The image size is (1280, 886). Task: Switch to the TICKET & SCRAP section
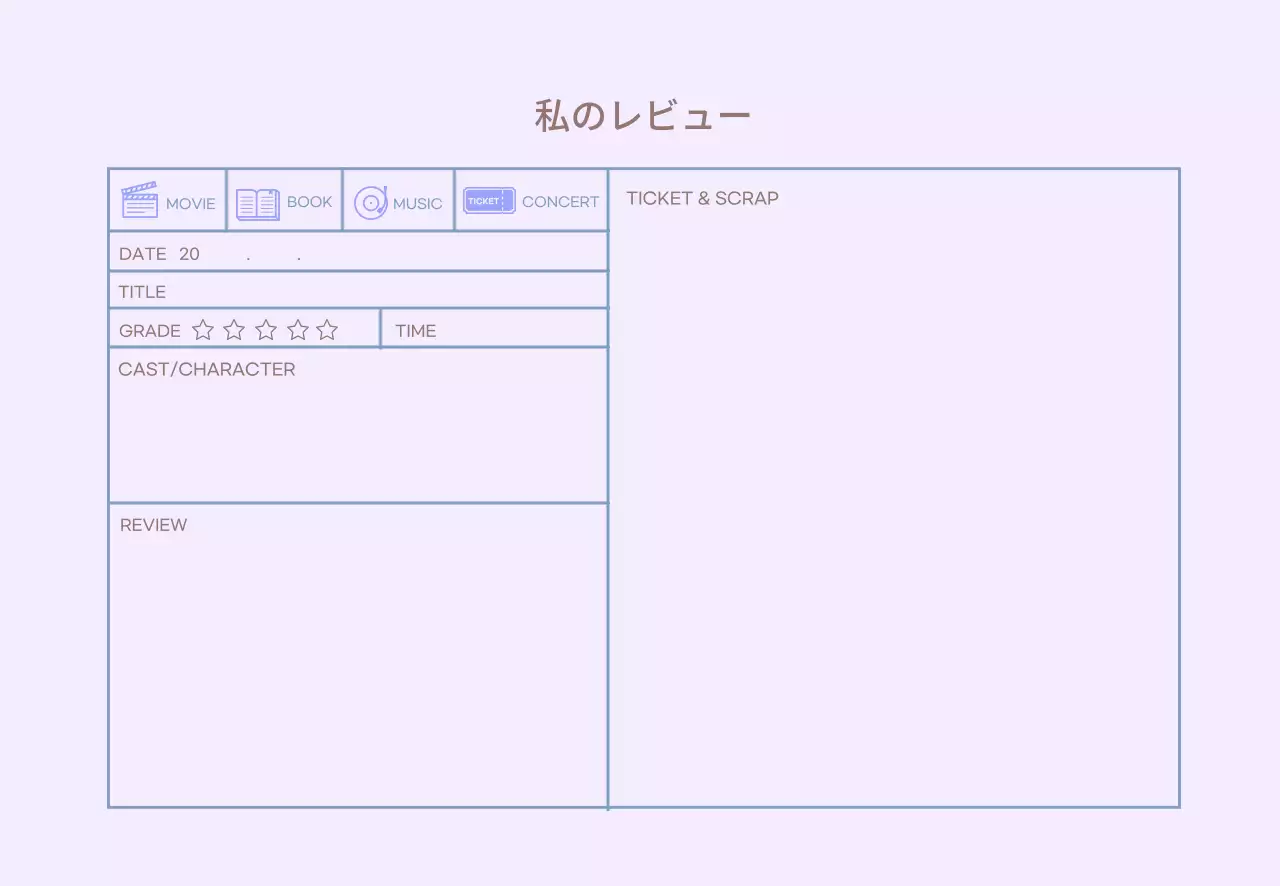pyautogui.click(x=702, y=198)
